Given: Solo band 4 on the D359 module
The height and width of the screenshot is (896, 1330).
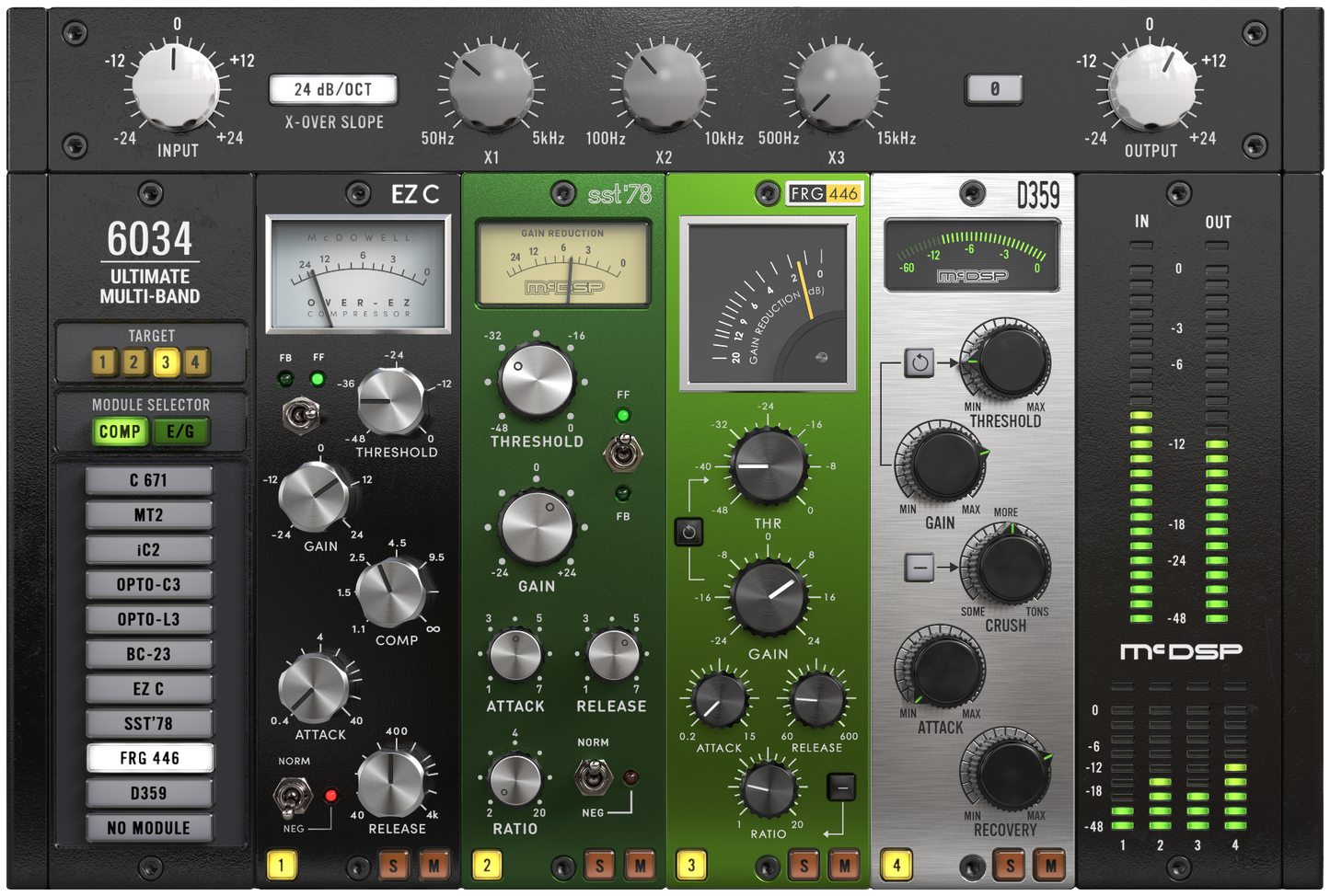Looking at the screenshot, I should 1008,865.
